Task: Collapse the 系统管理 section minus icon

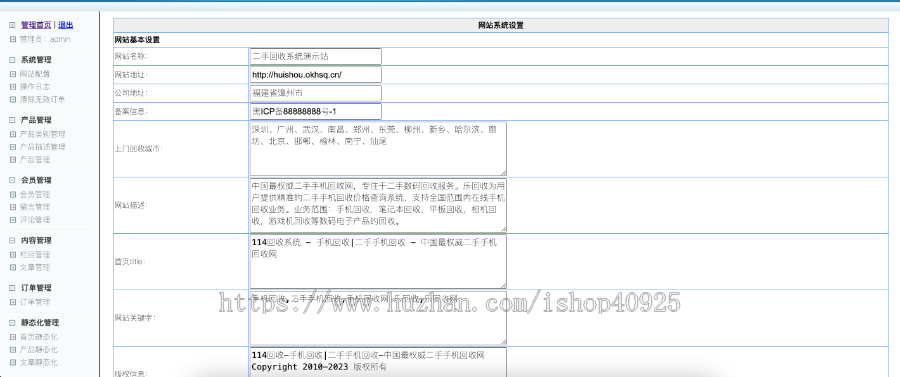Action: 13,60
